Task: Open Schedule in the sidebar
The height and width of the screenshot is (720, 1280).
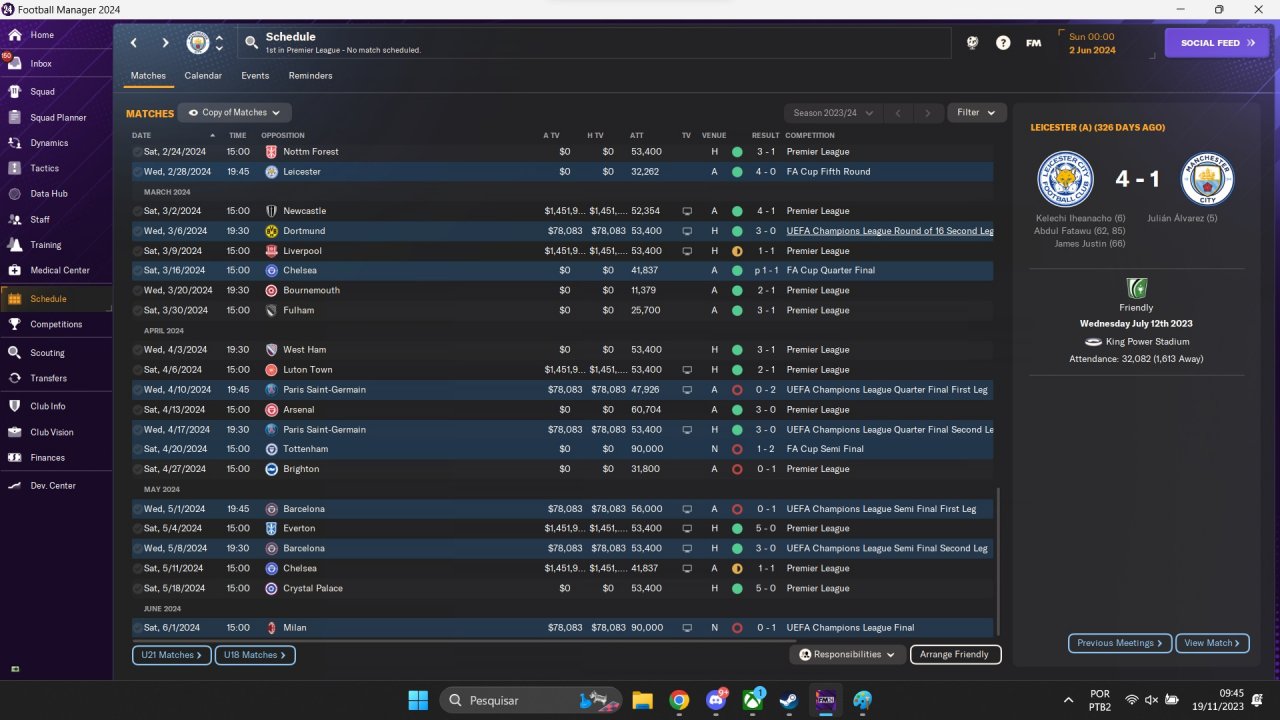Action: 56,299
